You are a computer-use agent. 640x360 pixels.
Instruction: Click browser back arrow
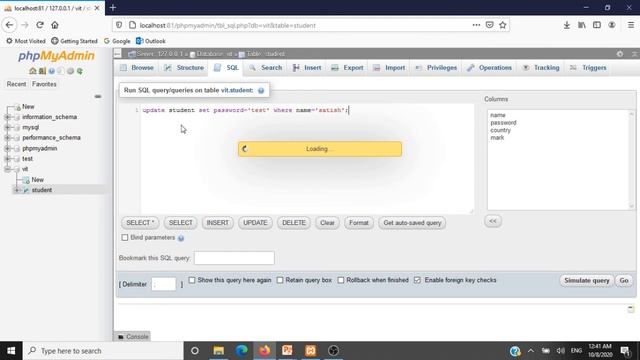click(9, 25)
